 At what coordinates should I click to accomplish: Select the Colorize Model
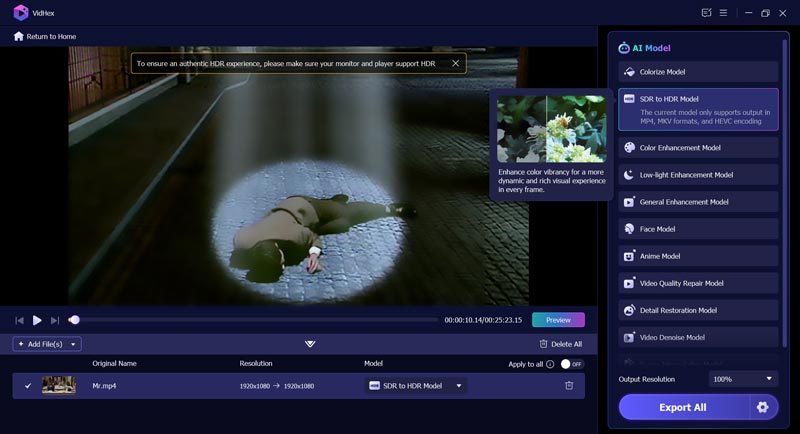point(698,72)
